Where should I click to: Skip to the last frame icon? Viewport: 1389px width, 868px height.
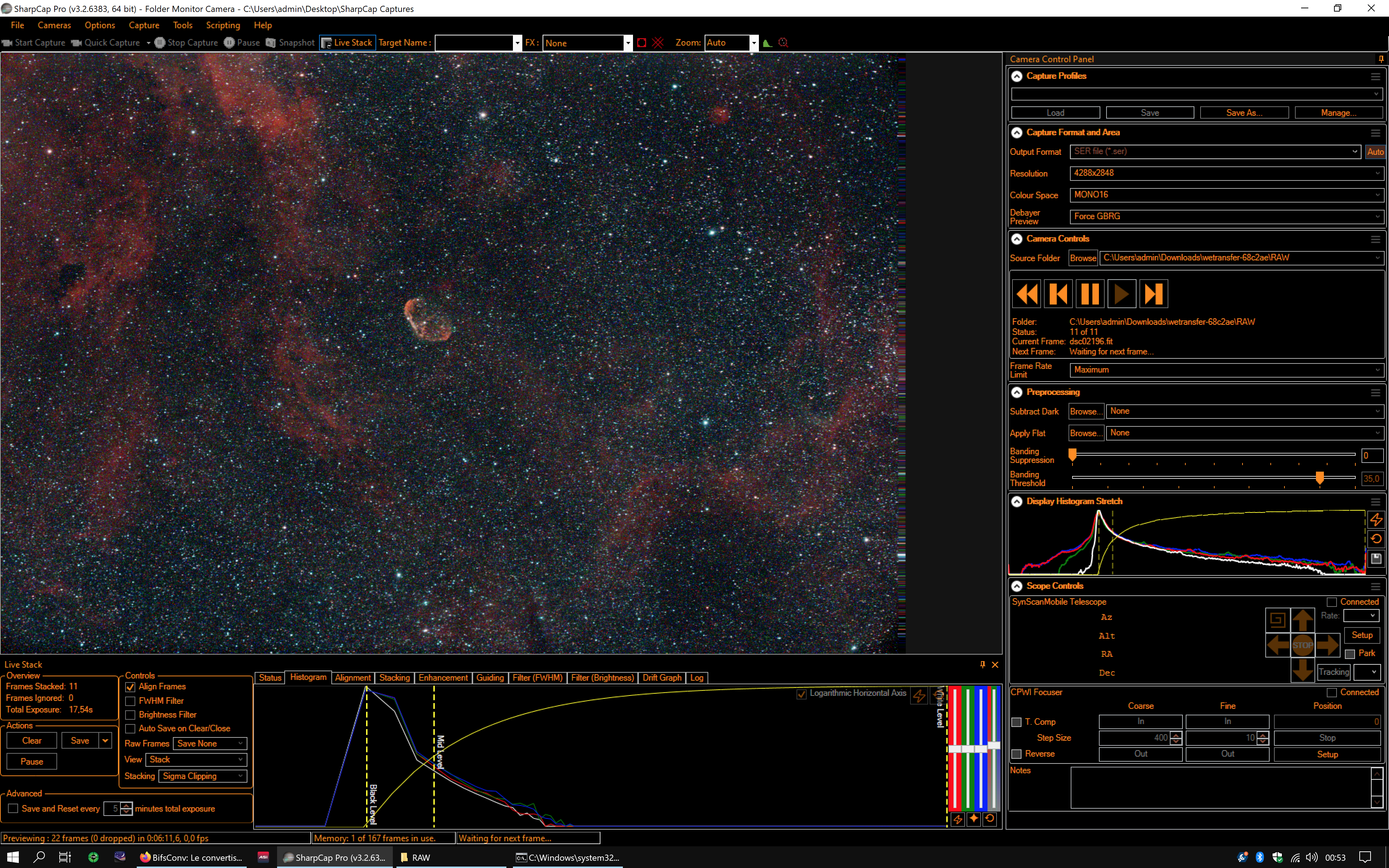click(1153, 294)
